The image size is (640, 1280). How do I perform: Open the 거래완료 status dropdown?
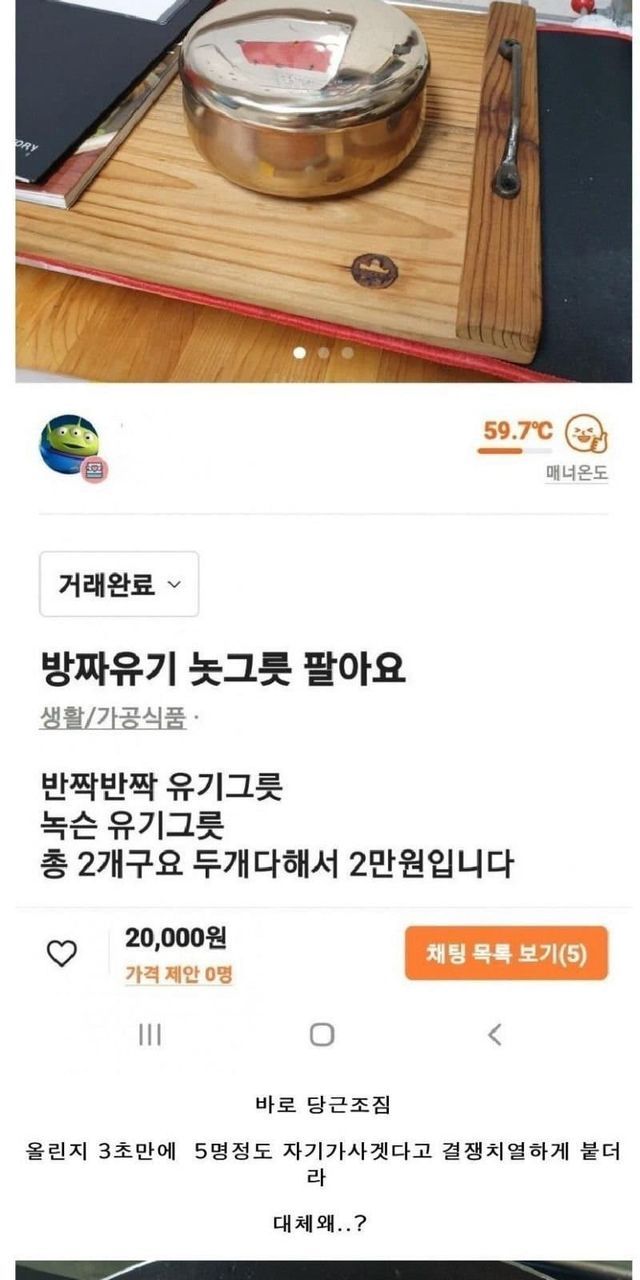pos(119,584)
